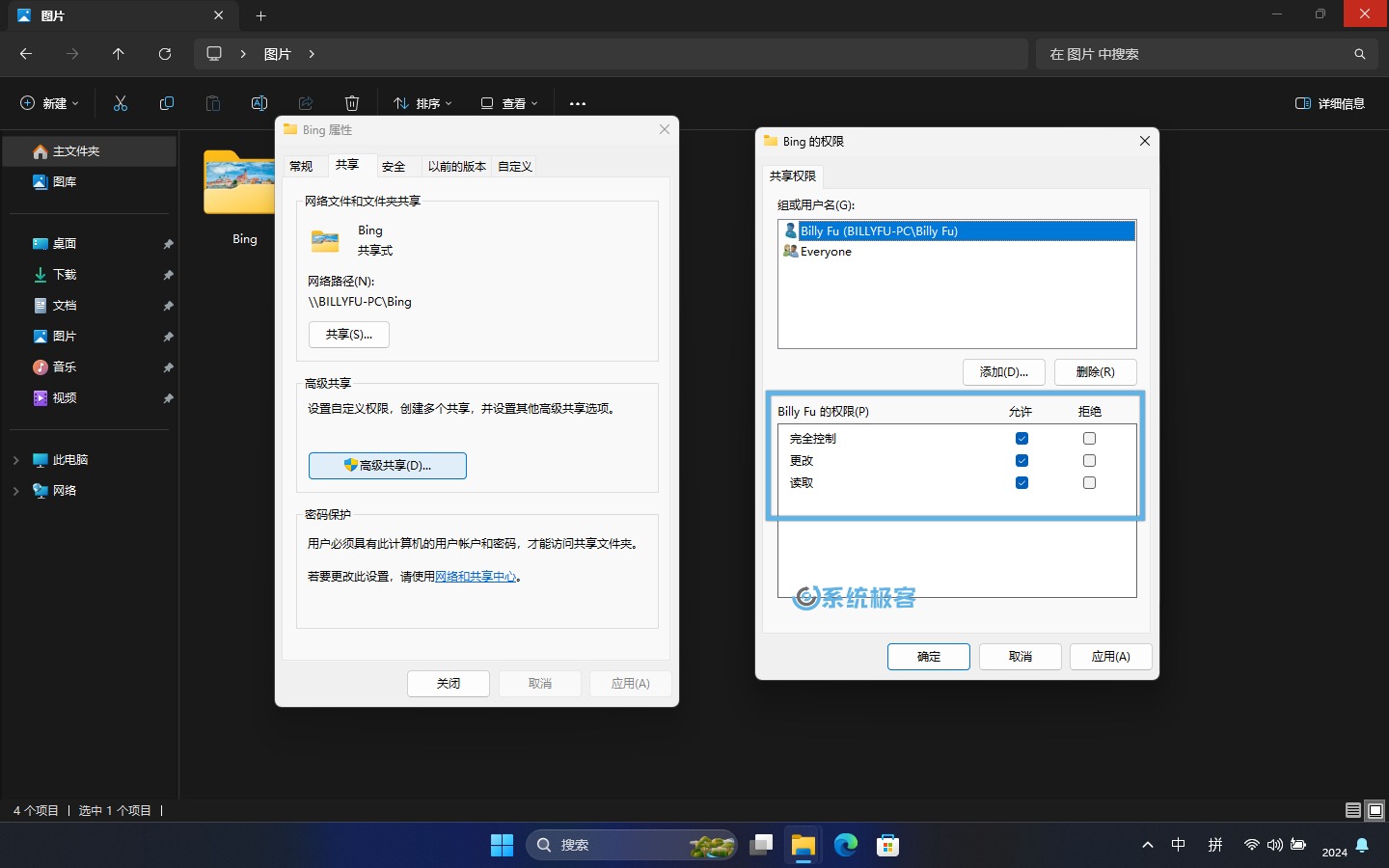This screenshot has height=868, width=1389.
Task: Open a new Explorer tab with plus
Action: pos(260,15)
